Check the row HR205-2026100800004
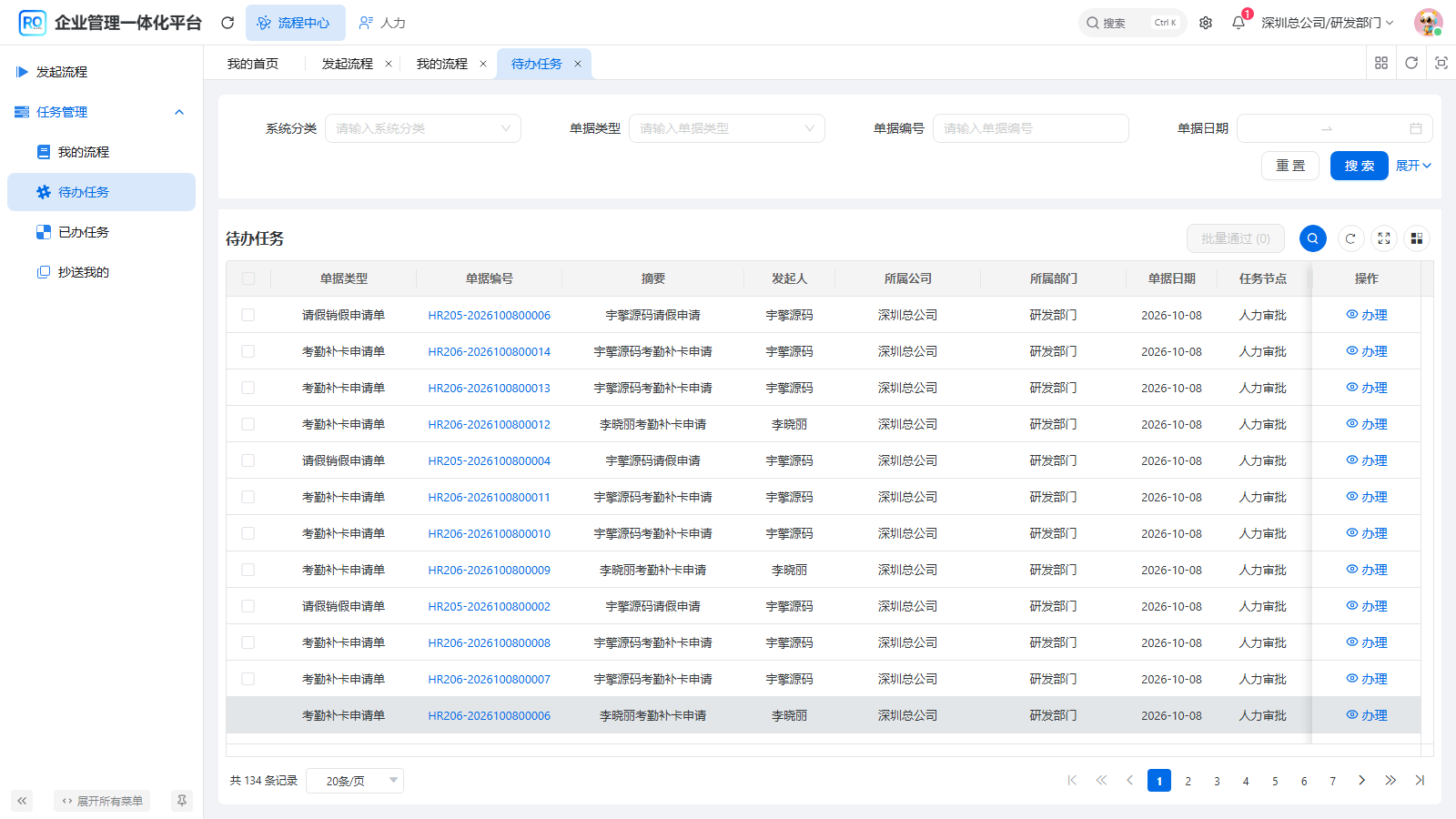 tap(248, 460)
